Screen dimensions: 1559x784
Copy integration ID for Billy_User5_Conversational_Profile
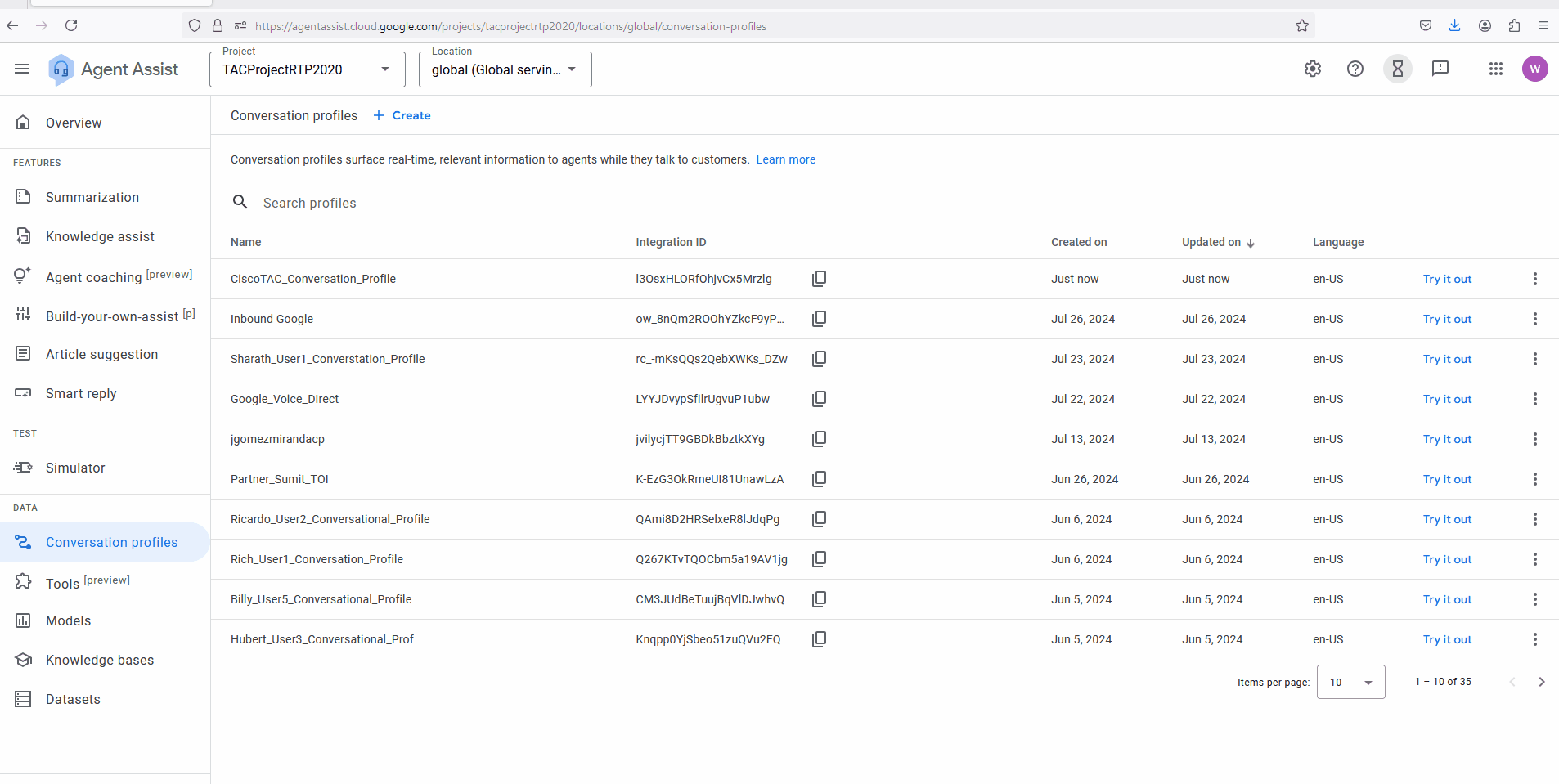click(819, 599)
